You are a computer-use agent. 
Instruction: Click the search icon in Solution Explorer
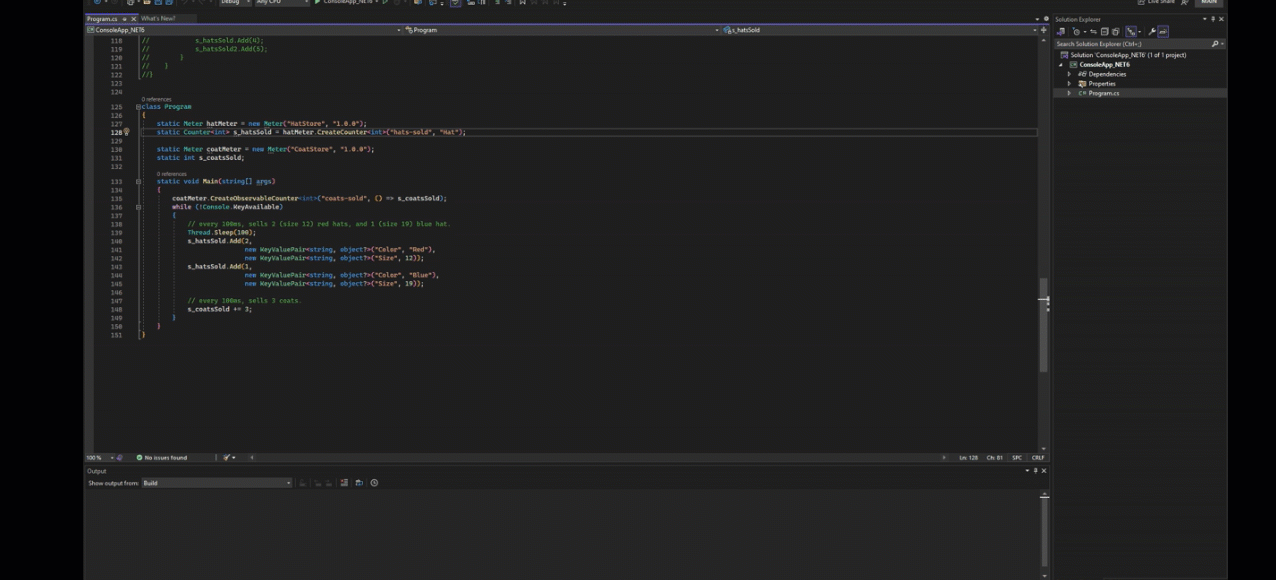(x=1215, y=44)
